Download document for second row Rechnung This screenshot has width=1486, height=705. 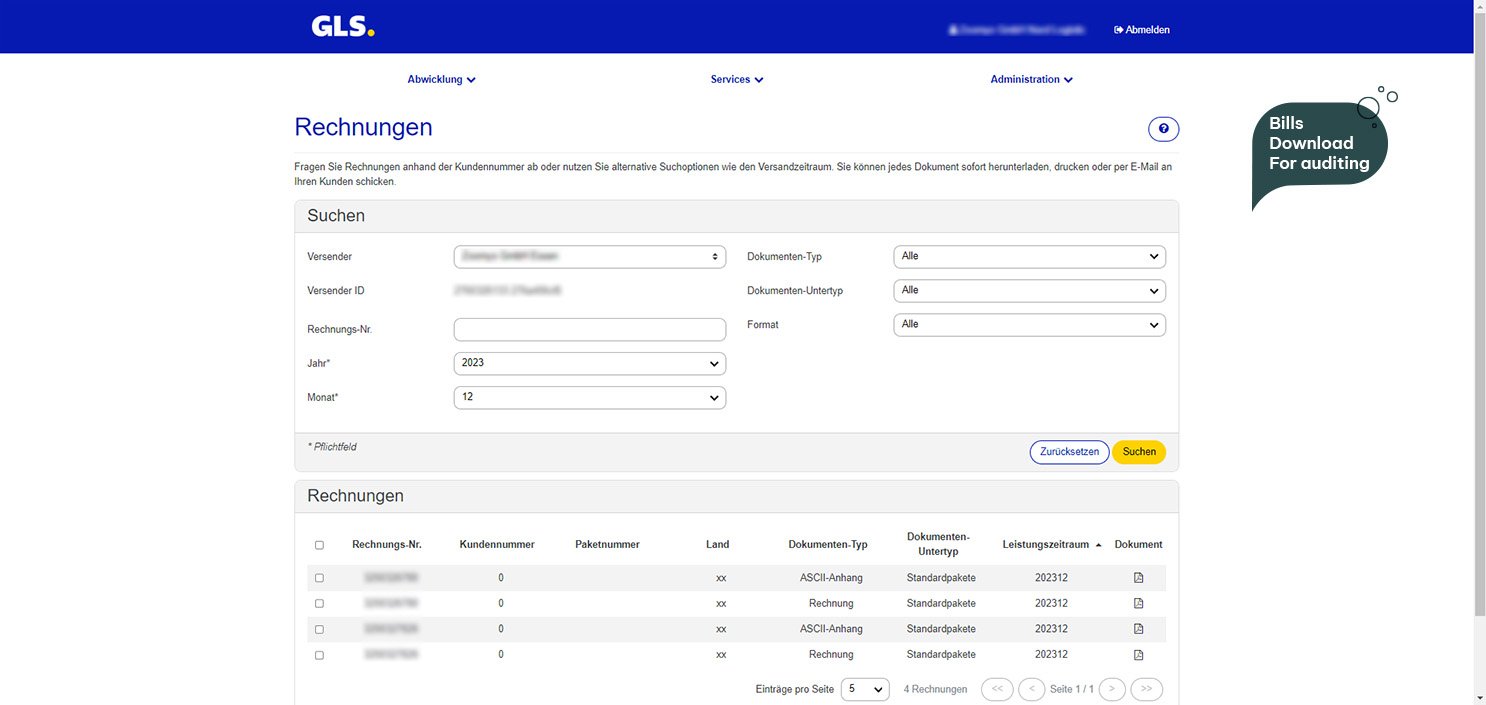(x=1138, y=604)
